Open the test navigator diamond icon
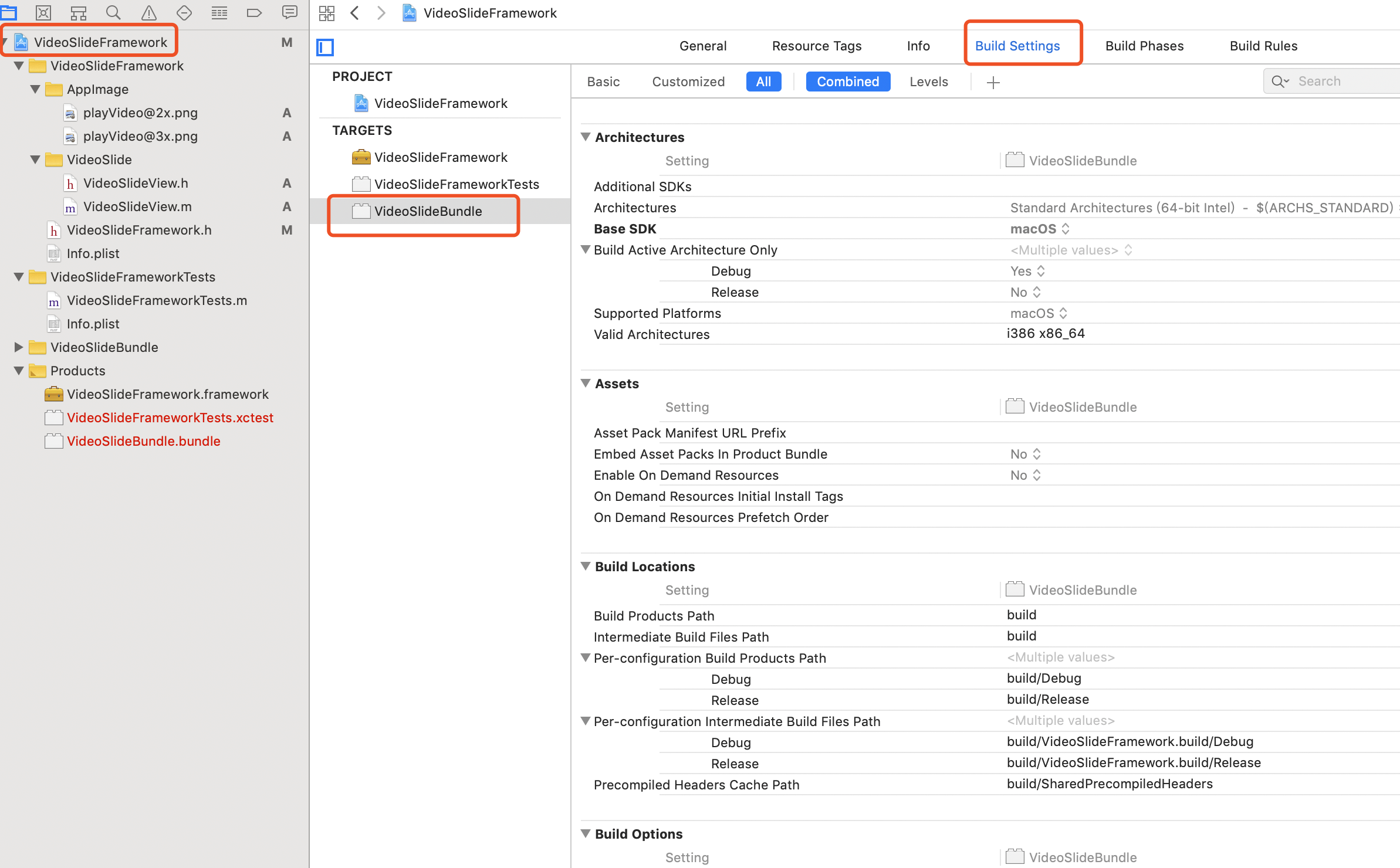This screenshot has width=1400, height=868. (x=184, y=12)
